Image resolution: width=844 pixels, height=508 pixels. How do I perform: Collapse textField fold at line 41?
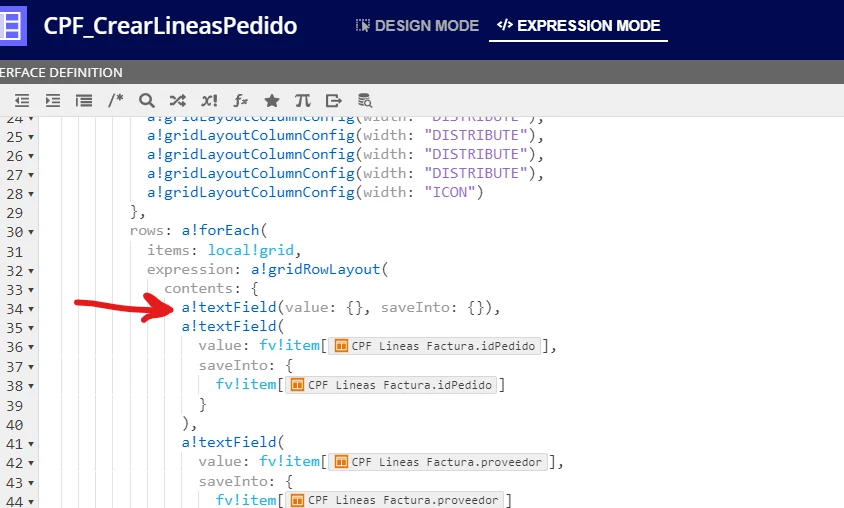(x=31, y=444)
